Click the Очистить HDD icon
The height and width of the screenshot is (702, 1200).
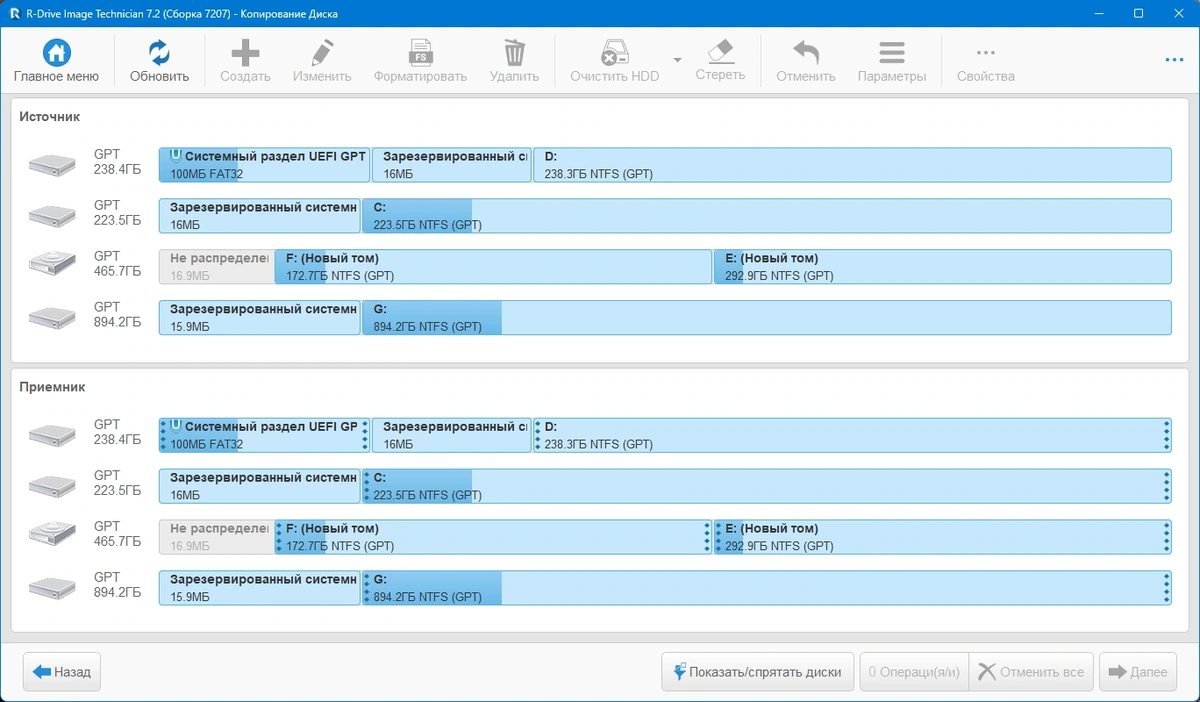614,53
